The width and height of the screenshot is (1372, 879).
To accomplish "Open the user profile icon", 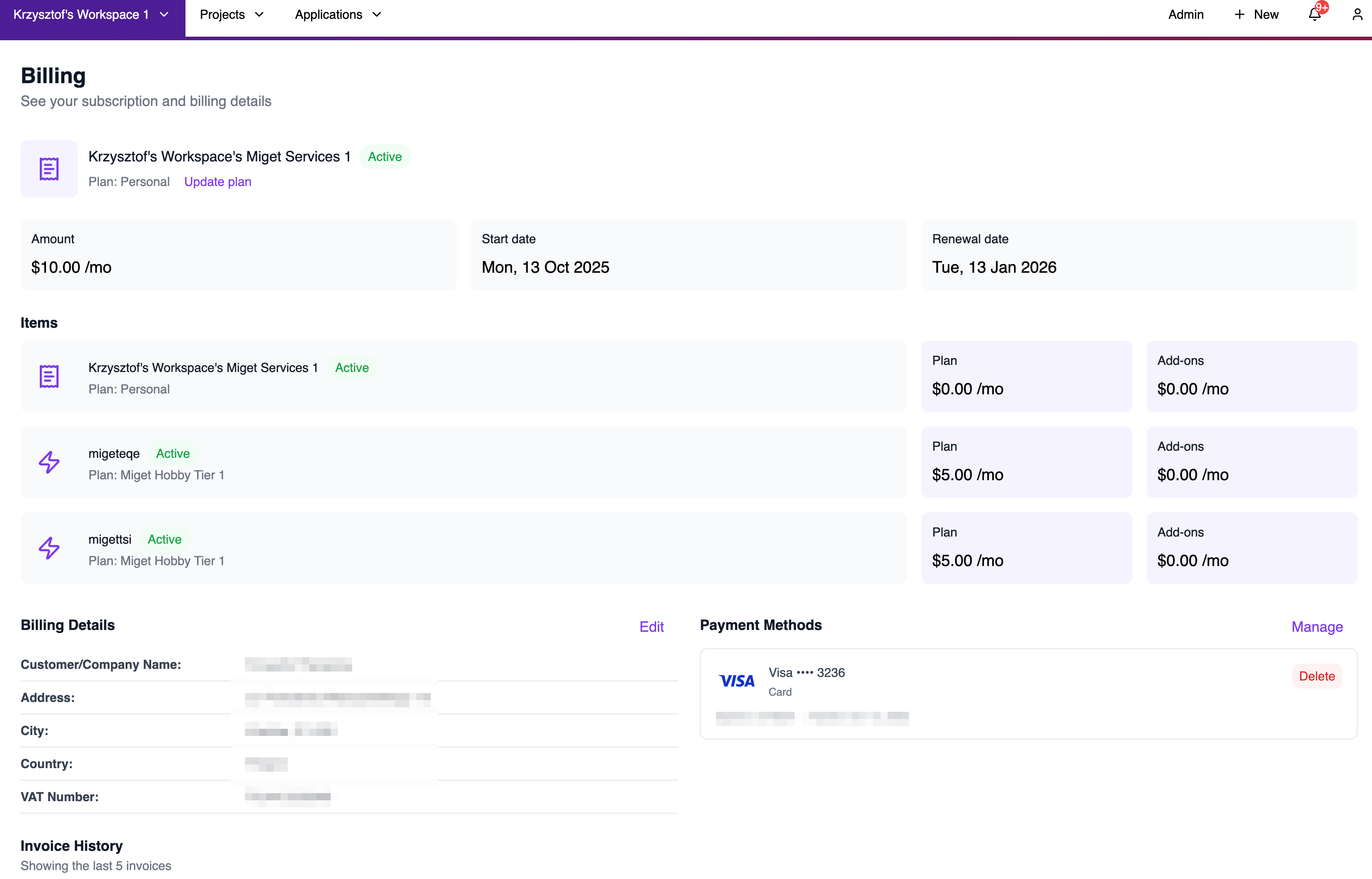I will pos(1357,14).
